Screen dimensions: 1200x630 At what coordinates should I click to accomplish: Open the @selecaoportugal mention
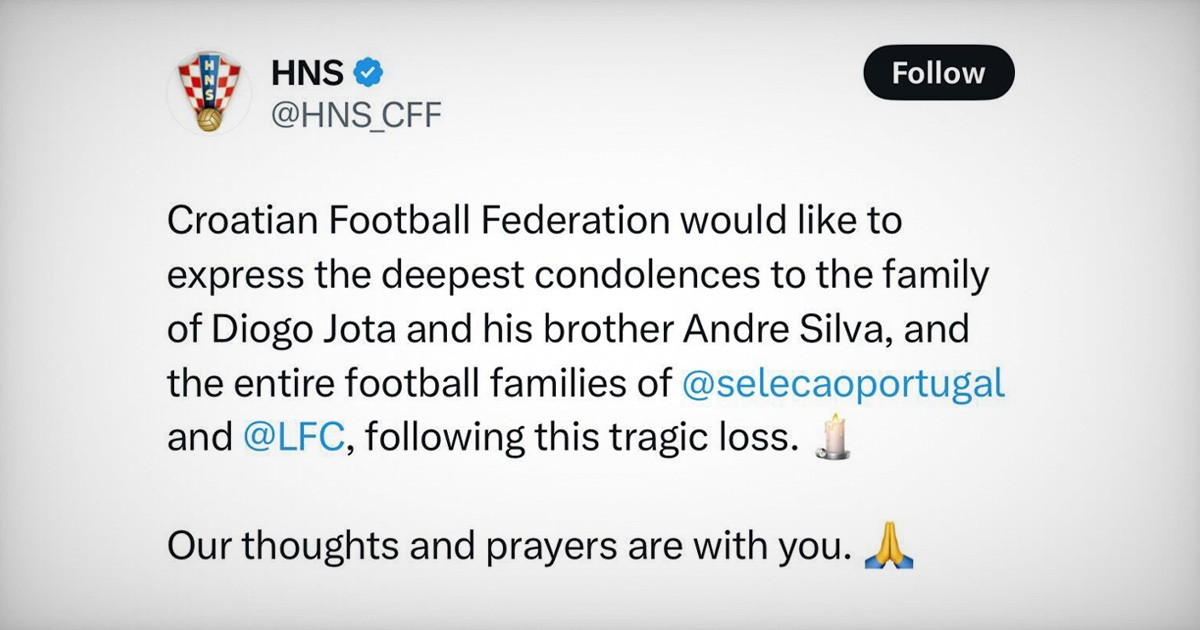(842, 384)
